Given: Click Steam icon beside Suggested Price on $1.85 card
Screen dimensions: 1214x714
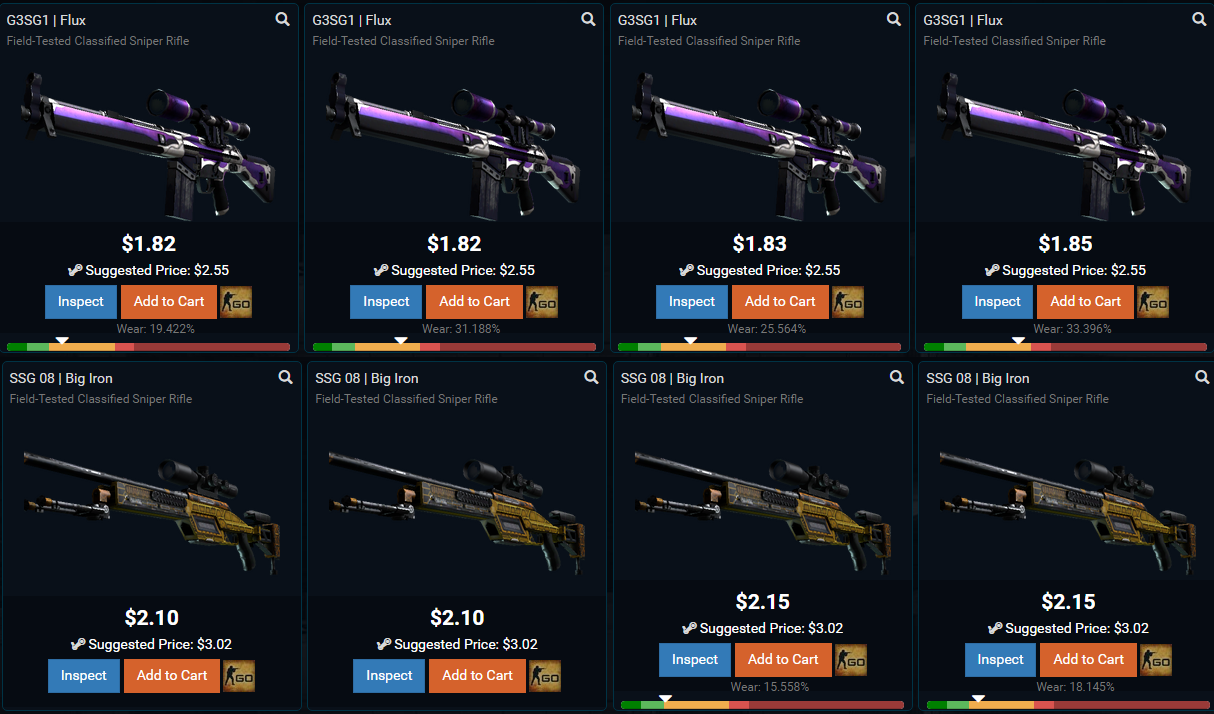Looking at the screenshot, I should 991,270.
